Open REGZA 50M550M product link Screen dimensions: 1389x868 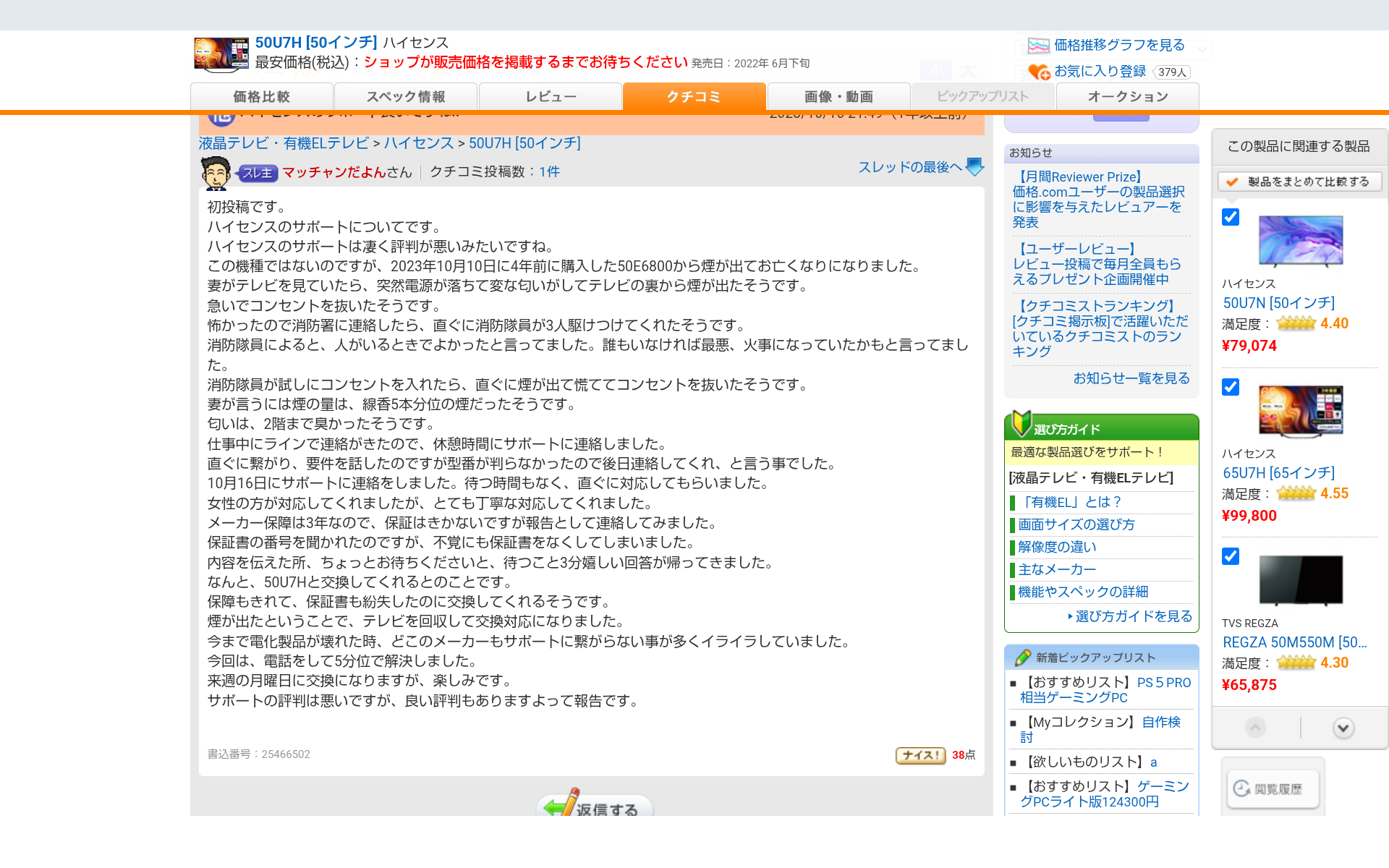pyautogui.click(x=1295, y=642)
